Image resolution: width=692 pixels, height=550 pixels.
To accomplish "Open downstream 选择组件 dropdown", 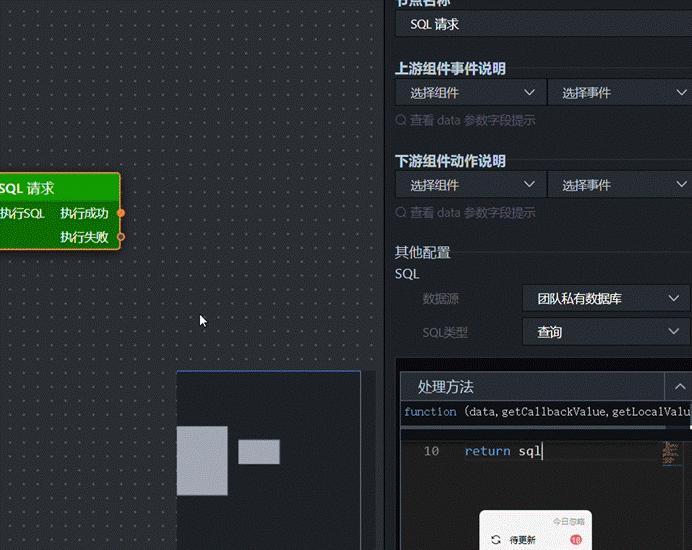I will (x=470, y=185).
